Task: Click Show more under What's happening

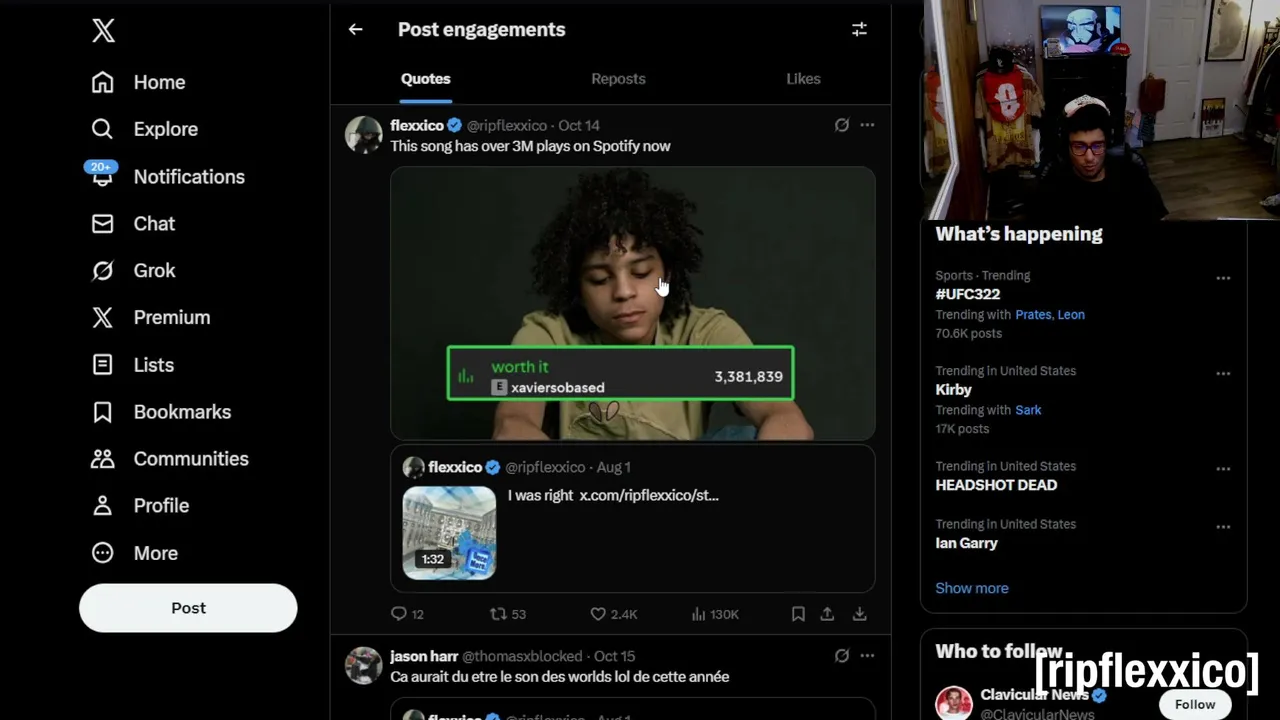Action: [972, 588]
